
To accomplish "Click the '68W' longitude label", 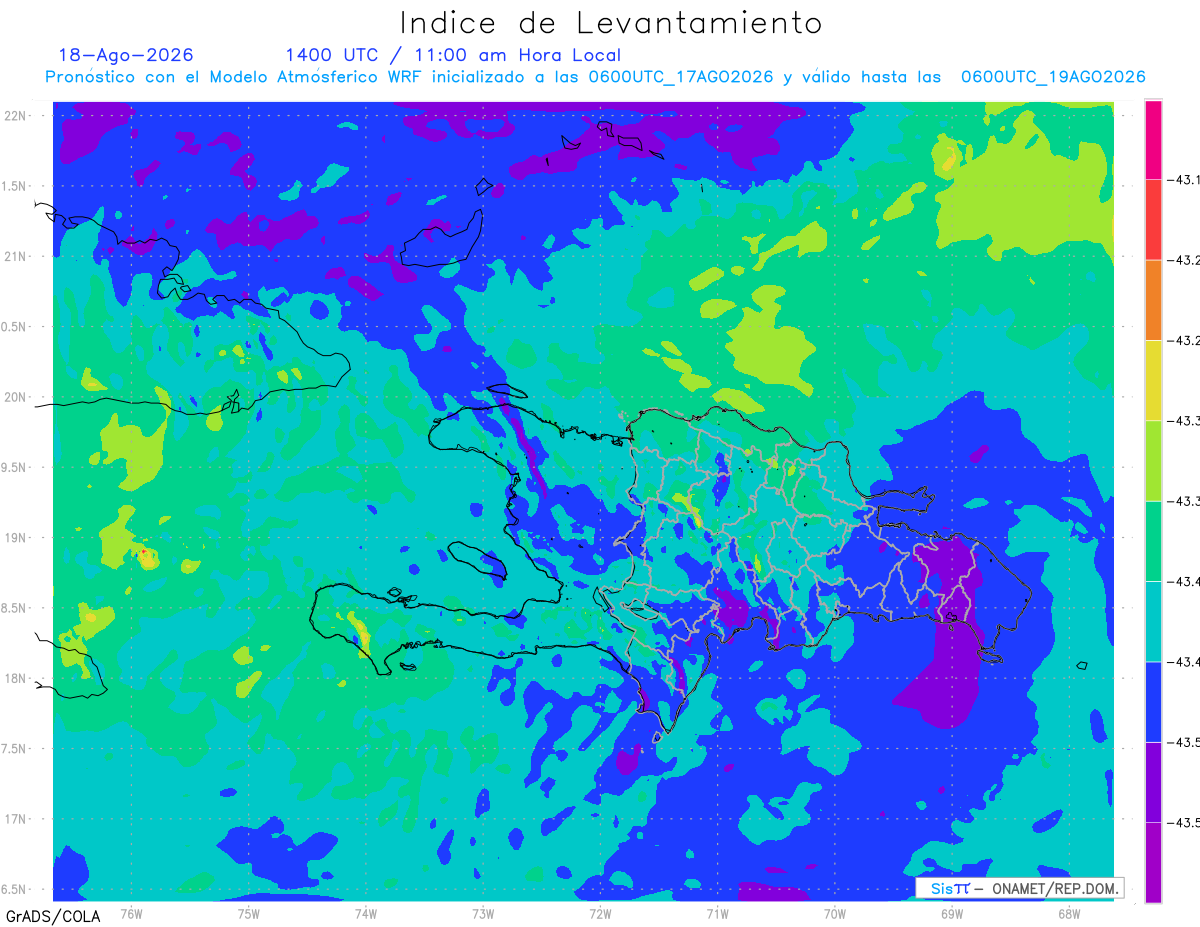I will tap(1068, 914).
